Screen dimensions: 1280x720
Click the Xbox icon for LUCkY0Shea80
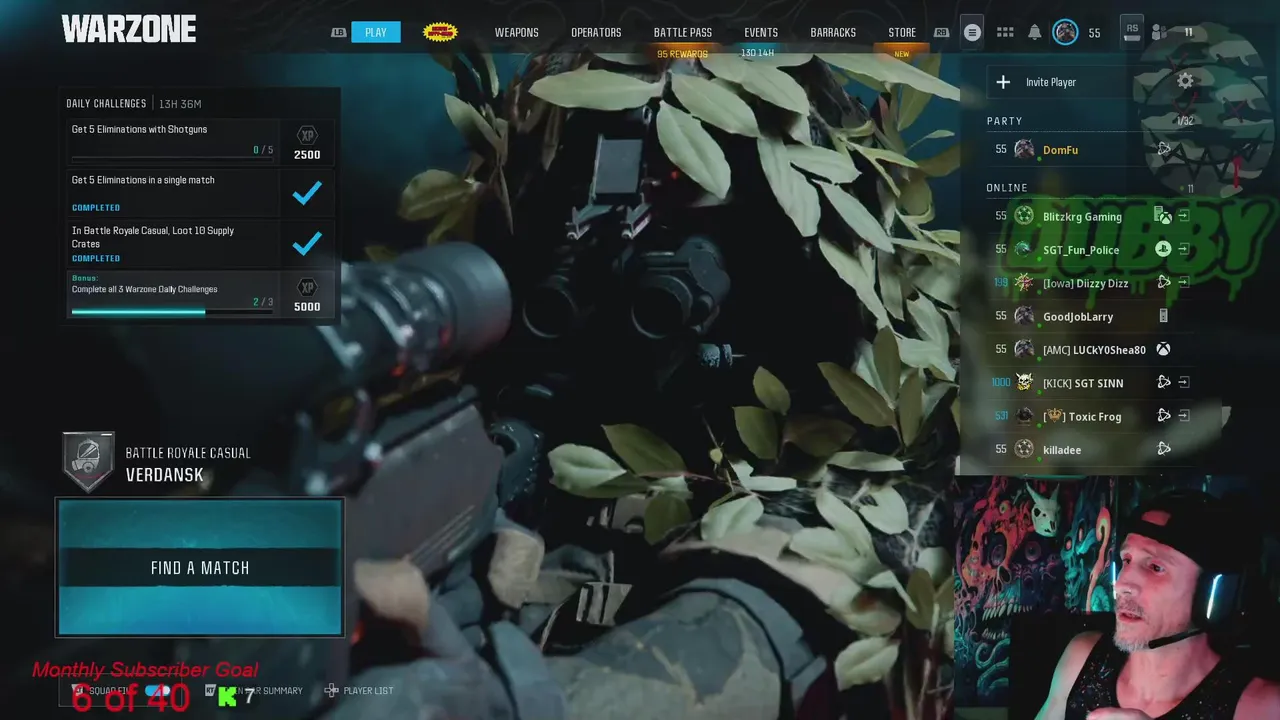[x=1163, y=349]
